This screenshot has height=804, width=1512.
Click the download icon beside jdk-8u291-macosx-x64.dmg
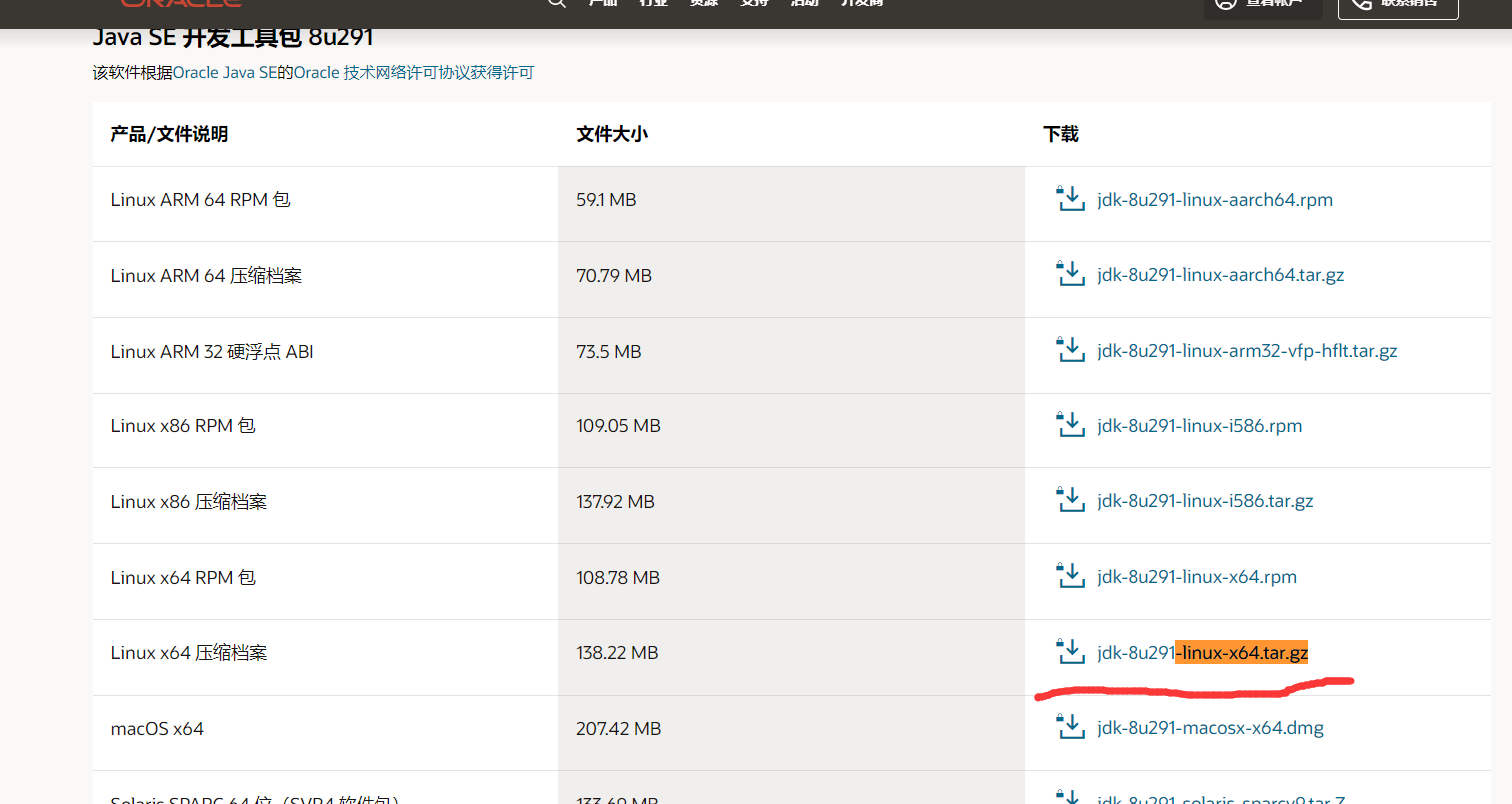1070,728
